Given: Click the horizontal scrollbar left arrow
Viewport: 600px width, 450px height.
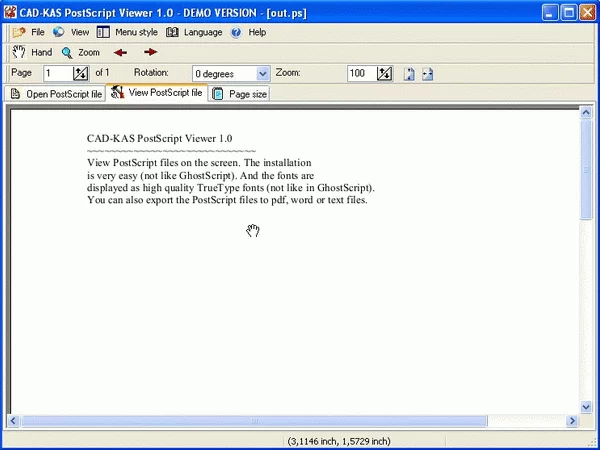Looking at the screenshot, I should click(x=13, y=421).
